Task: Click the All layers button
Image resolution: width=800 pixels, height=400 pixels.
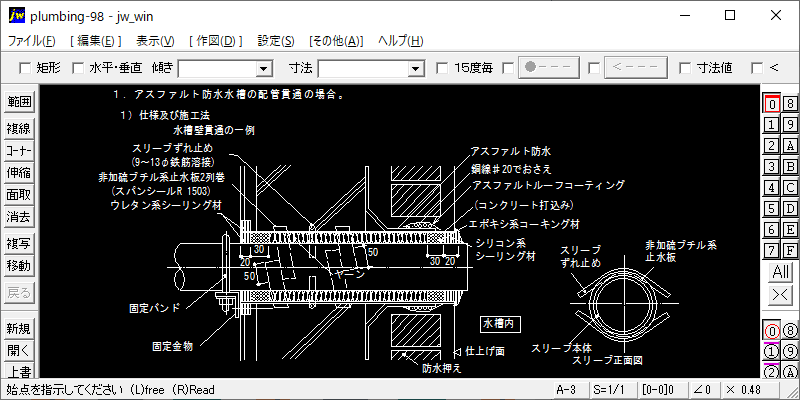Action: pos(780,272)
